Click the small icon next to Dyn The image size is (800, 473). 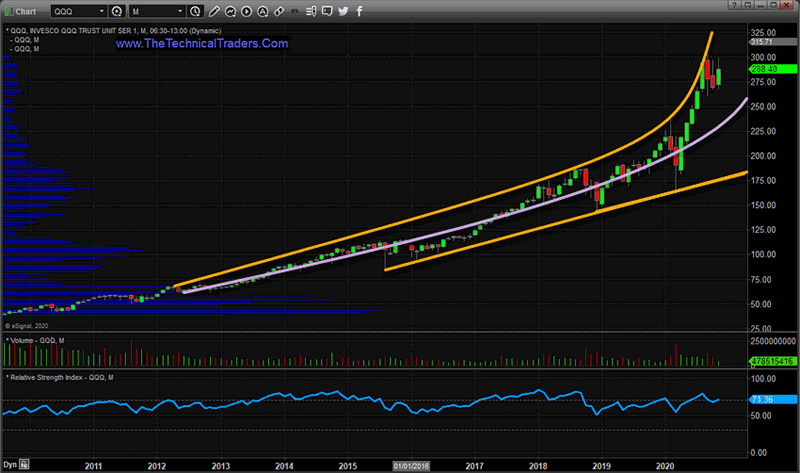coord(25,466)
